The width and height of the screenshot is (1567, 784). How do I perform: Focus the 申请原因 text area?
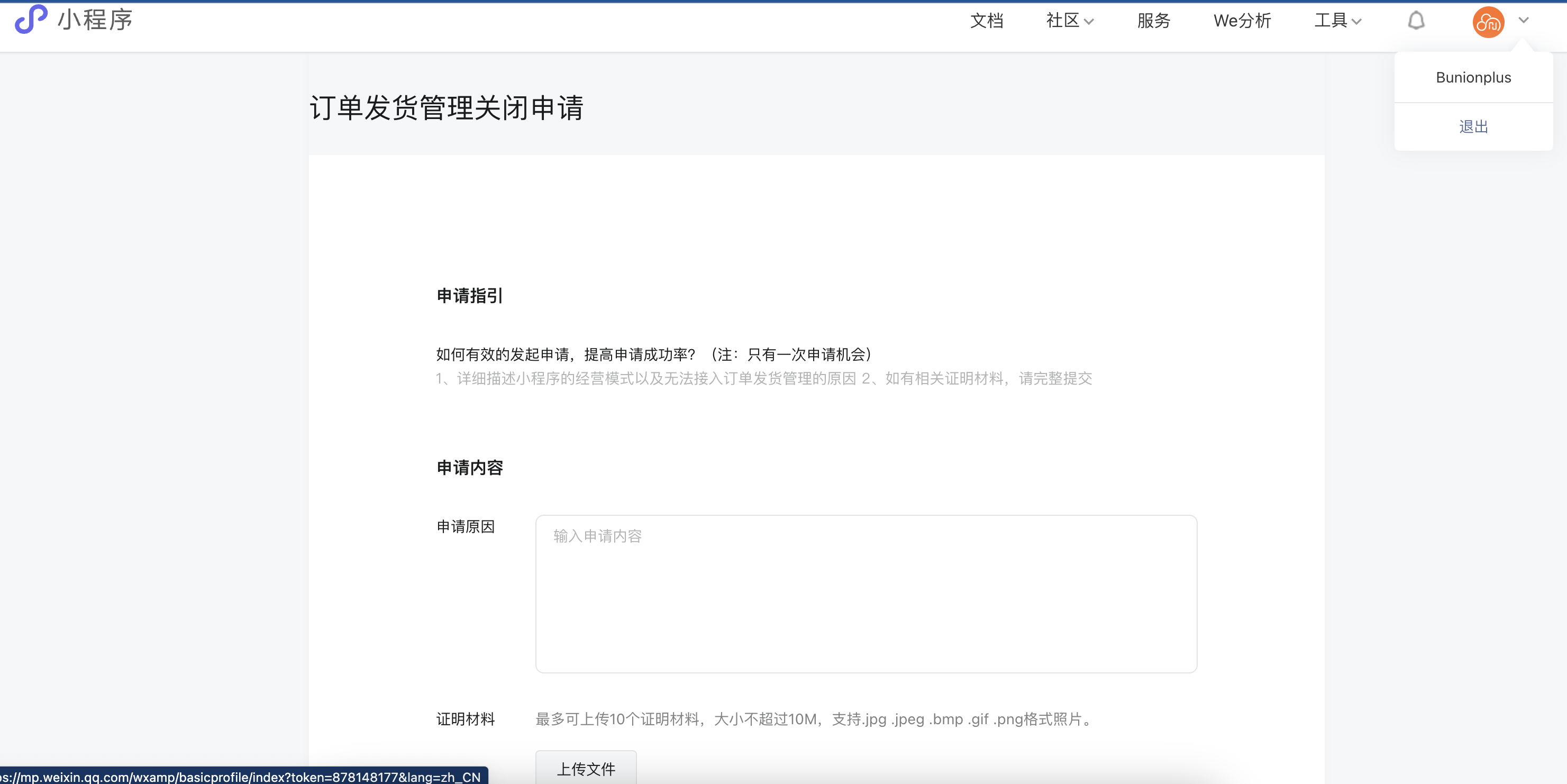click(866, 594)
